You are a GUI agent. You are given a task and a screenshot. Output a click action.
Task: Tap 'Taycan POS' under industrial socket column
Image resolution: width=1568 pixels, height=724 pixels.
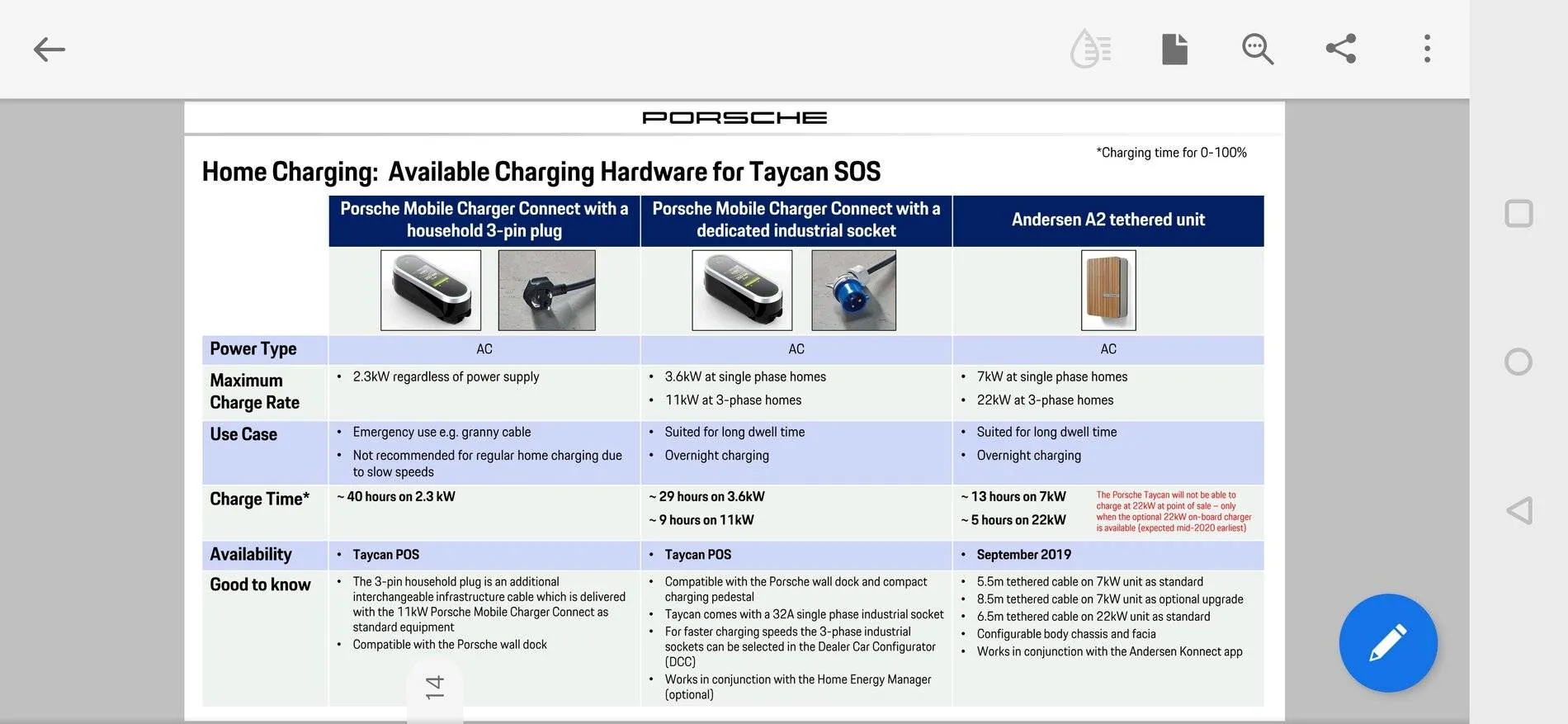pyautogui.click(x=697, y=555)
